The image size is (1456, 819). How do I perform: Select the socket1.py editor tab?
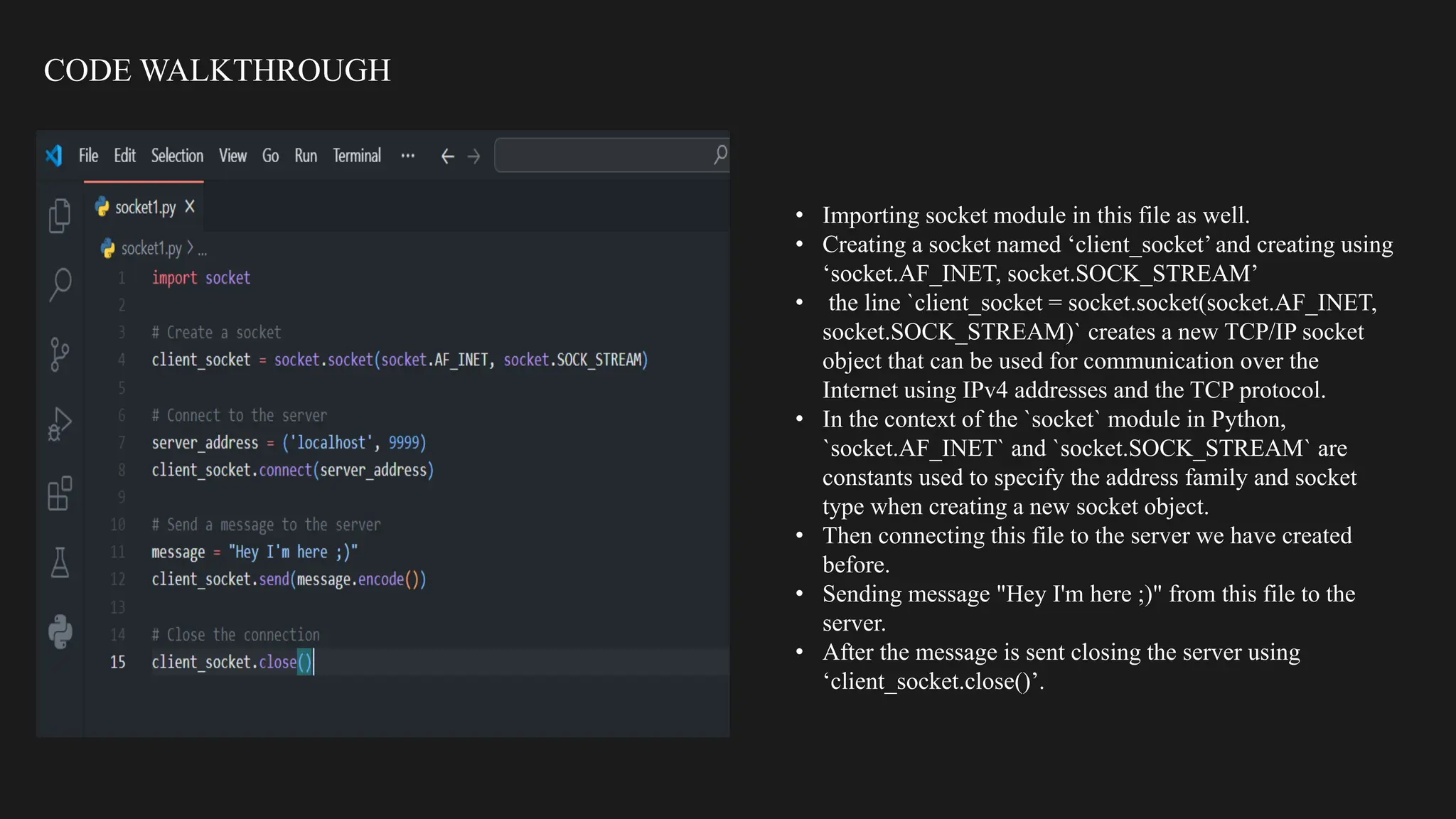tap(144, 208)
